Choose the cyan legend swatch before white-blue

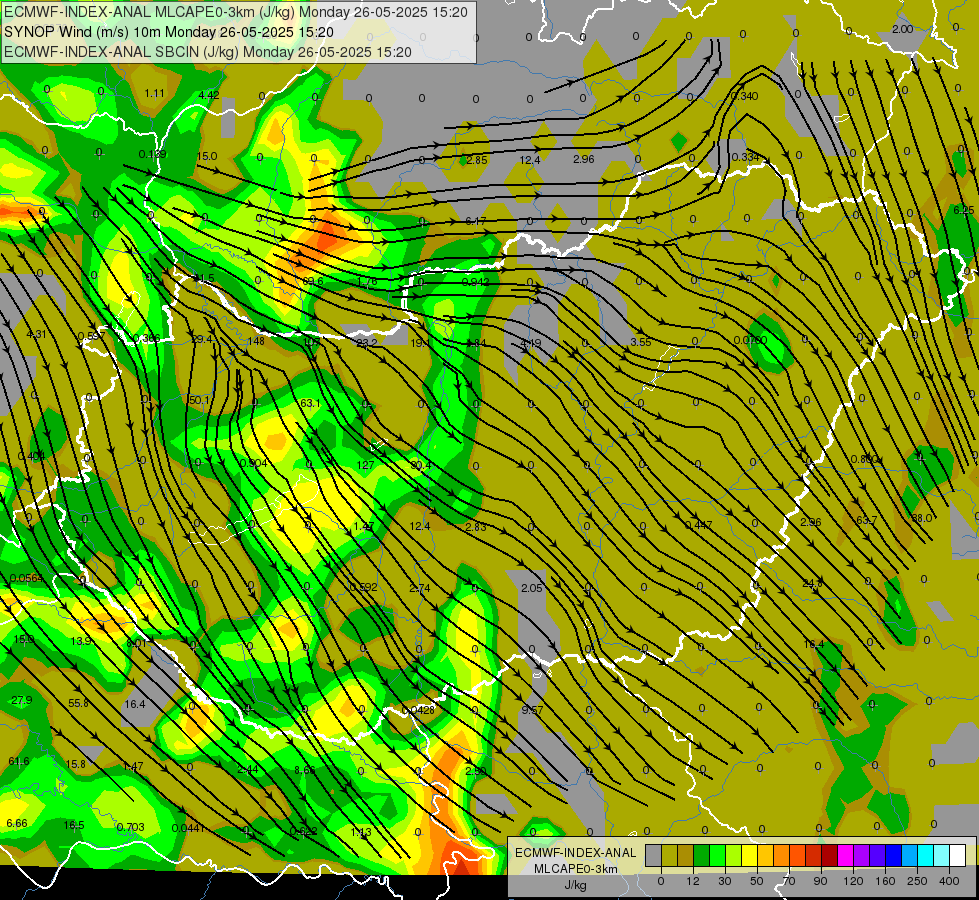coord(925,855)
